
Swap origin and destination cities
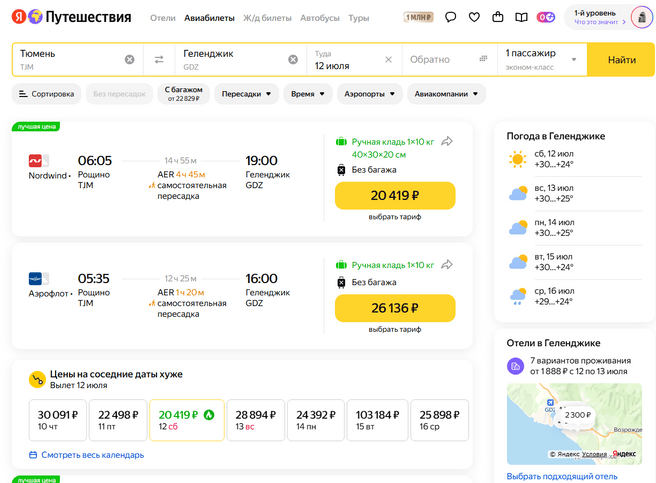(158, 60)
